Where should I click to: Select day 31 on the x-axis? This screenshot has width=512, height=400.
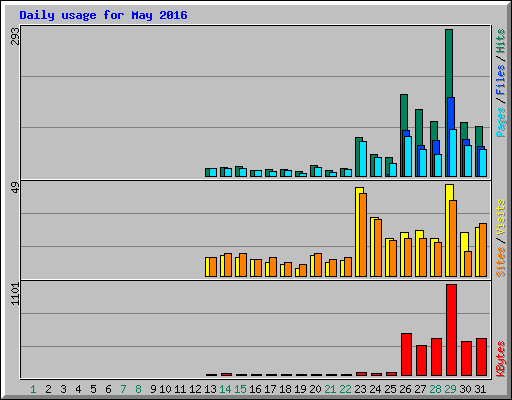[480, 389]
